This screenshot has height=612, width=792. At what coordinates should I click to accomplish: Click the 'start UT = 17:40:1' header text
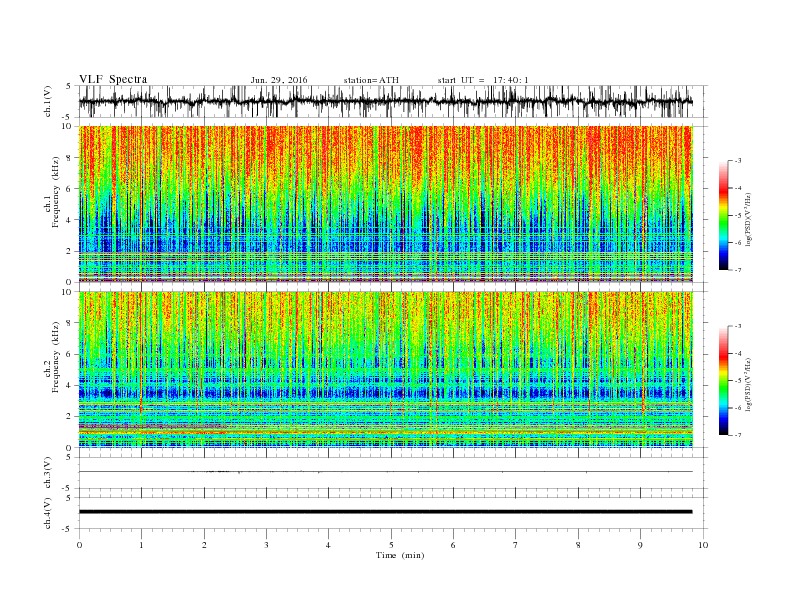pos(483,80)
